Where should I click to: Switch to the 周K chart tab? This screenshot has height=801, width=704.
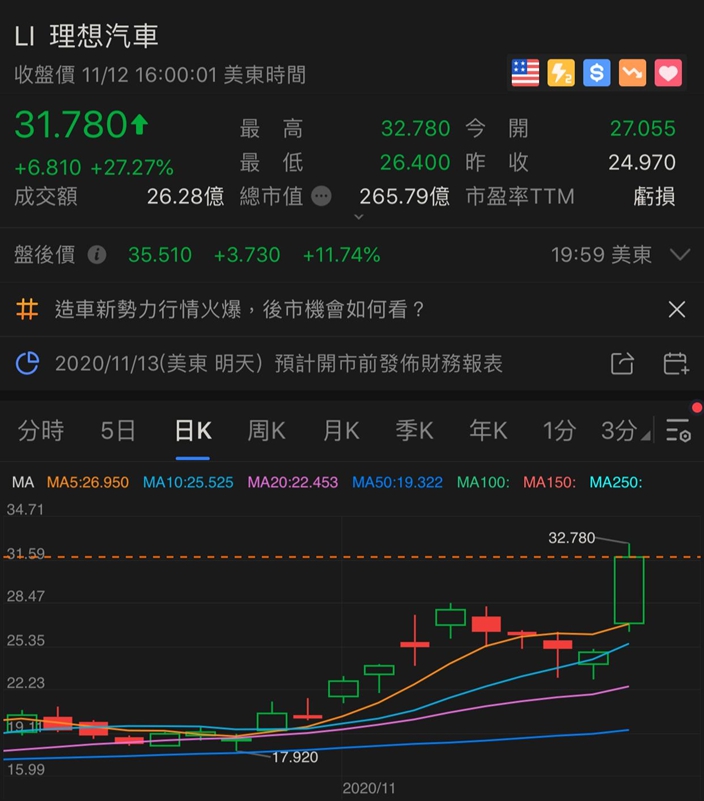266,431
